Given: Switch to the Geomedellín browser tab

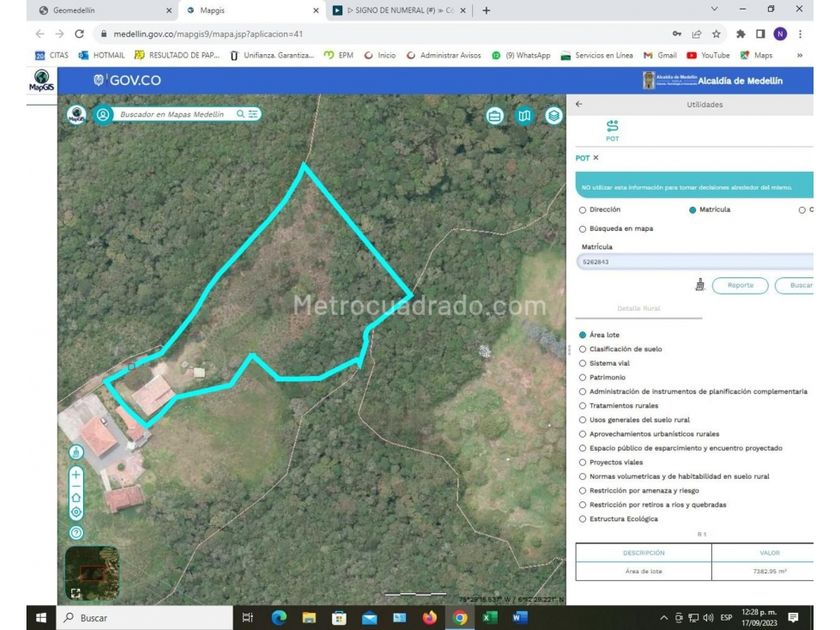Looking at the screenshot, I should (94, 10).
